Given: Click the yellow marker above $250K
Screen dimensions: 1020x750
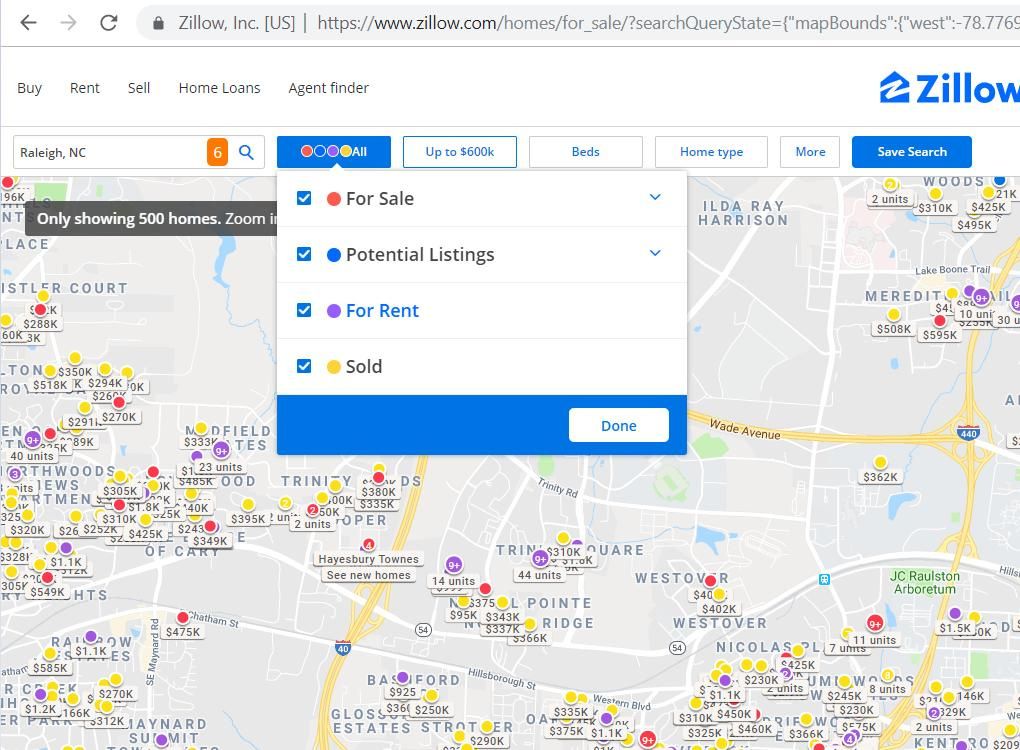Looking at the screenshot, I should [431, 696].
